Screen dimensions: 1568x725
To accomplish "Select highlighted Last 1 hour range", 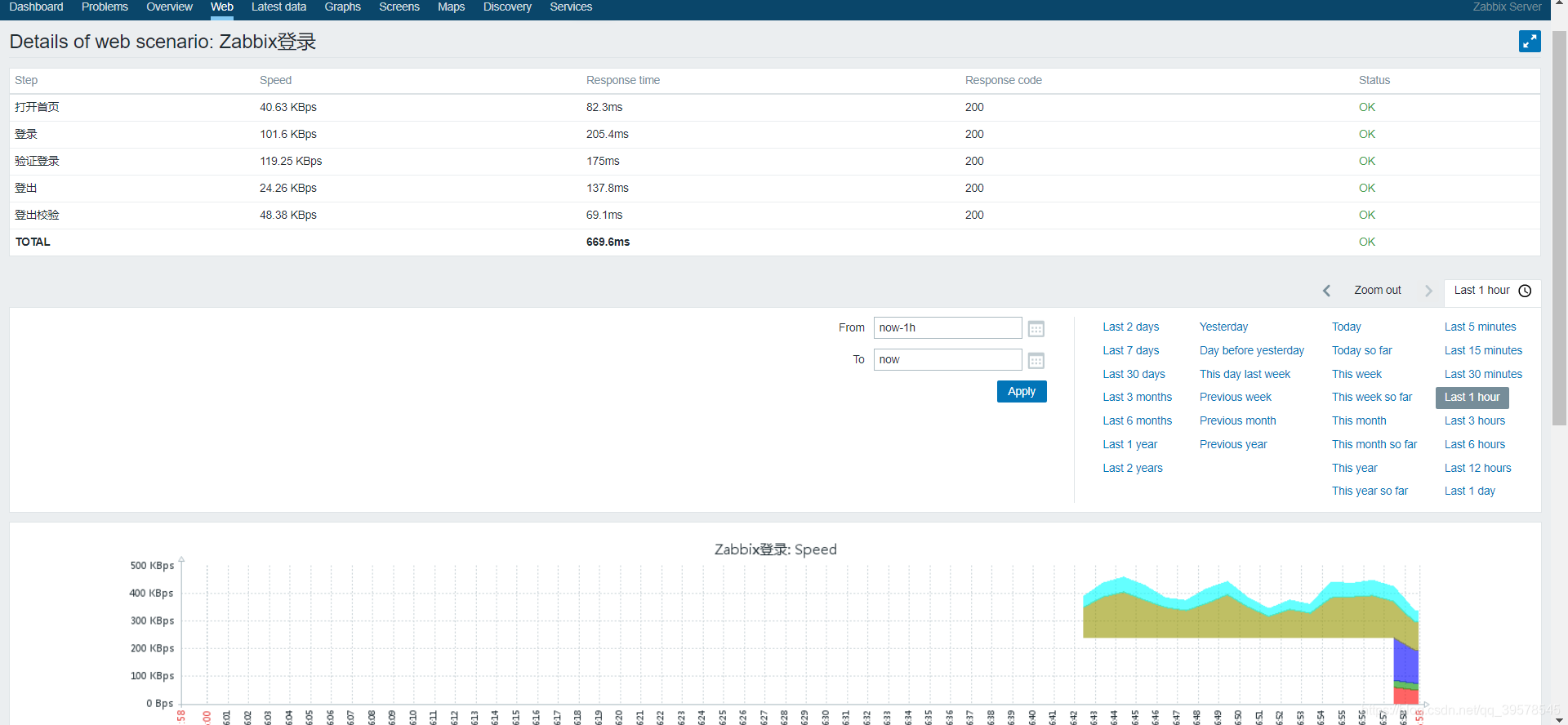I will tap(1472, 398).
